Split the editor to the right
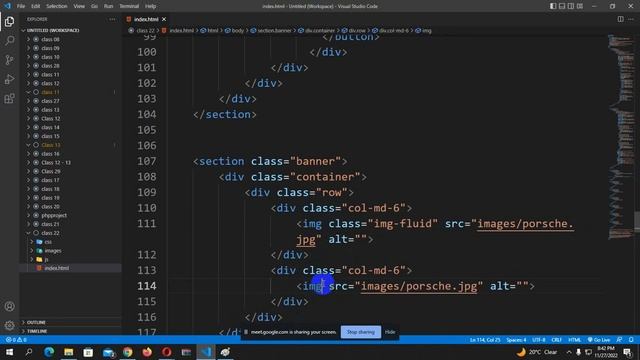Image resolution: width=640 pixels, height=360 pixels. (x=620, y=19)
